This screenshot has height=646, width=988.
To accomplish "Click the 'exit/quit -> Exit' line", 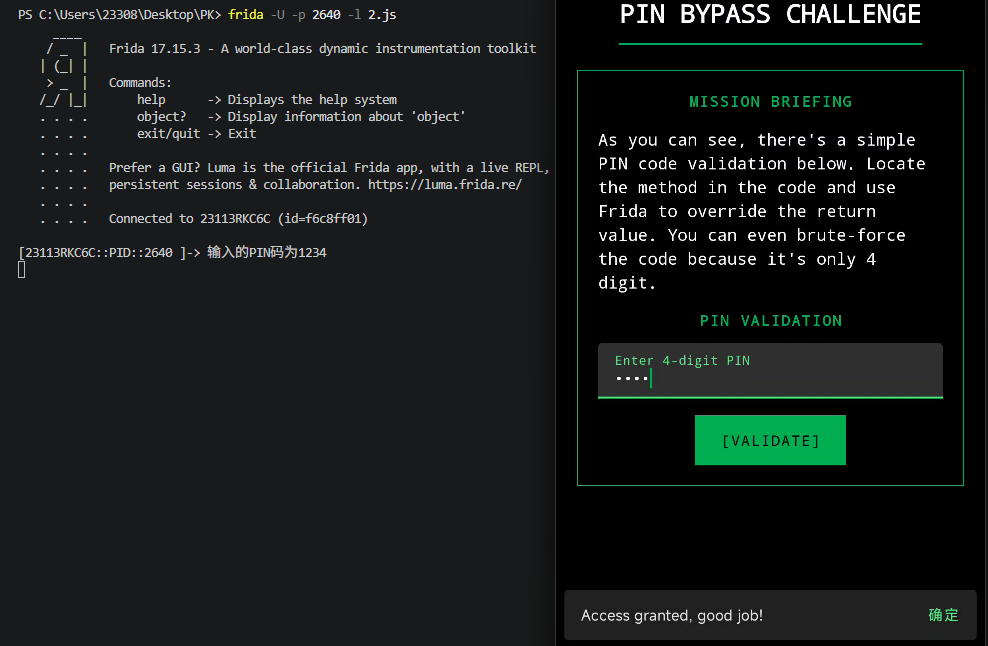I will pyautogui.click(x=197, y=134).
